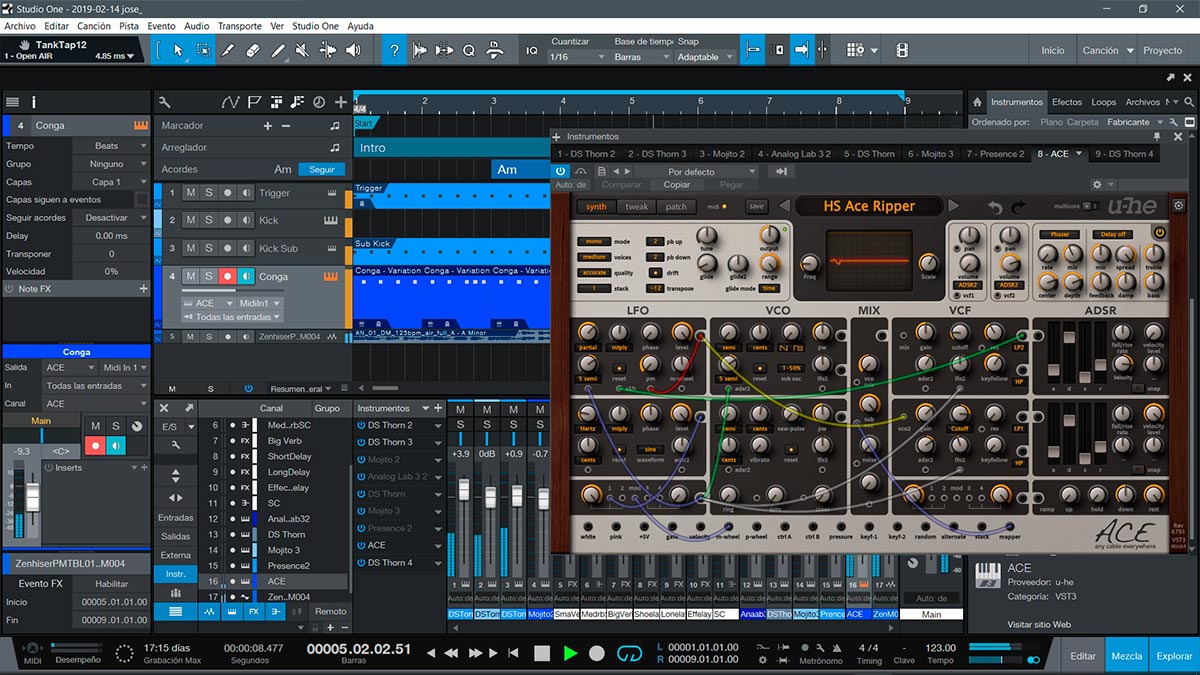The image size is (1200, 675).
Task: Click the green Play button
Action: click(x=570, y=653)
